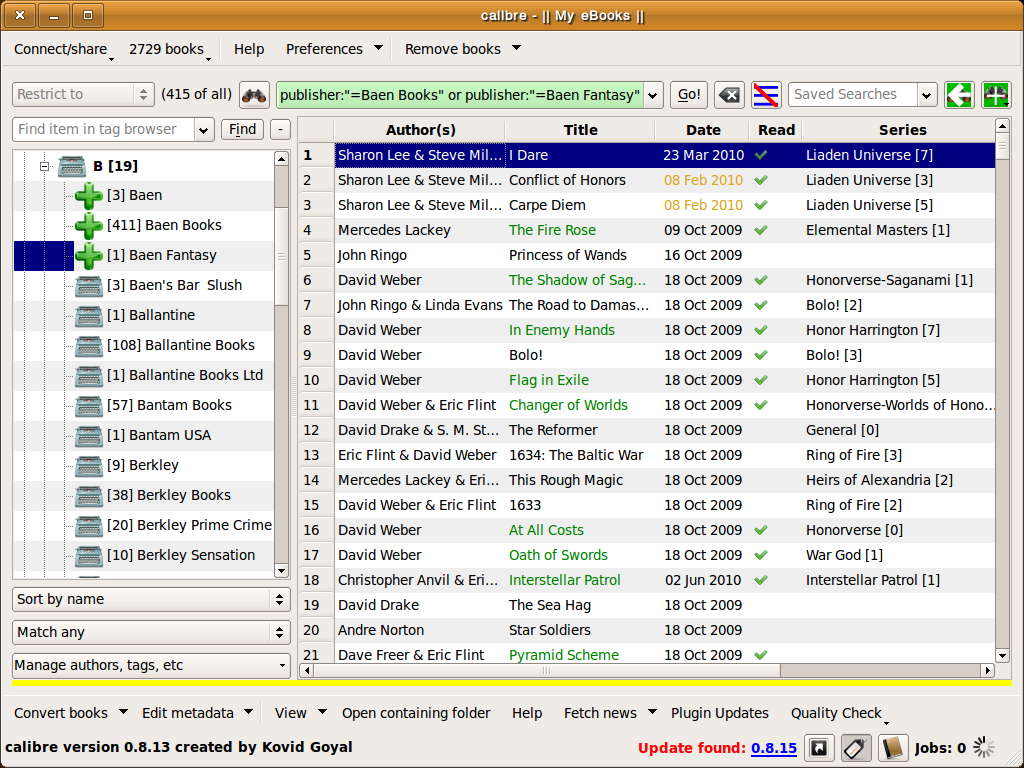
Task: Click the Jobs spinner indicator
Action: click(984, 748)
